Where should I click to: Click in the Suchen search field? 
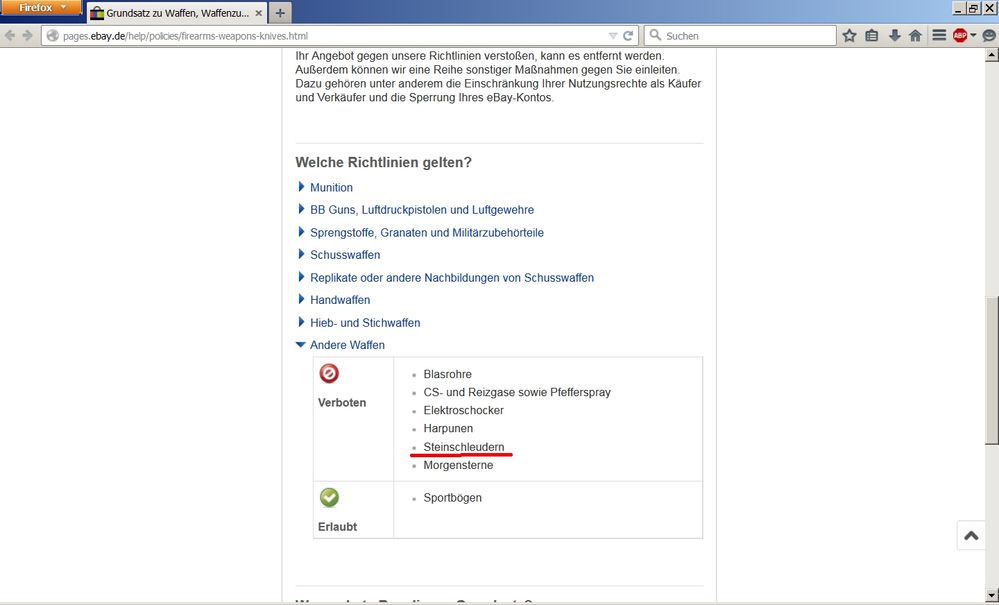point(746,35)
